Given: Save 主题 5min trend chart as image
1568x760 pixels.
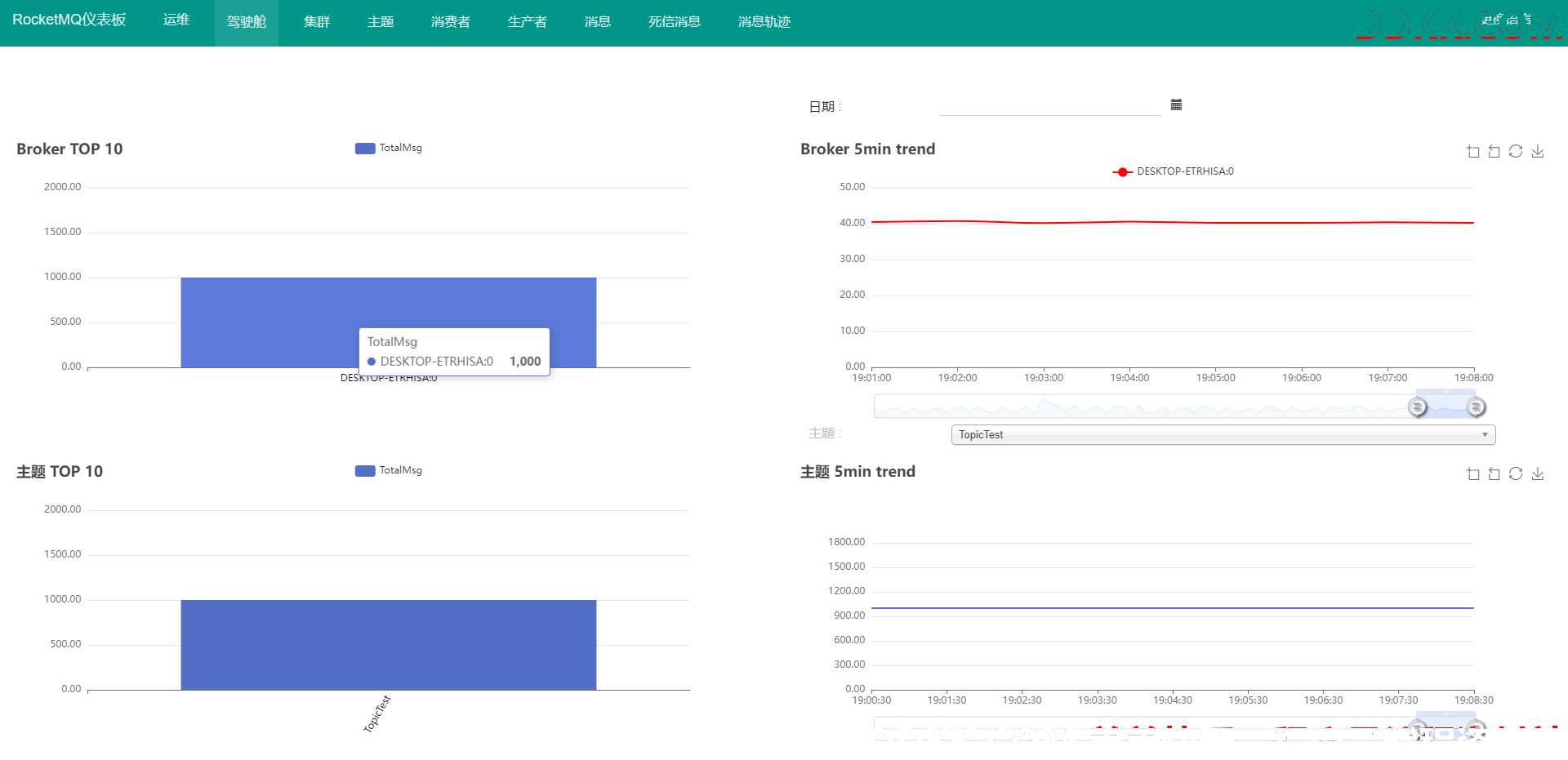Looking at the screenshot, I should click(1538, 473).
